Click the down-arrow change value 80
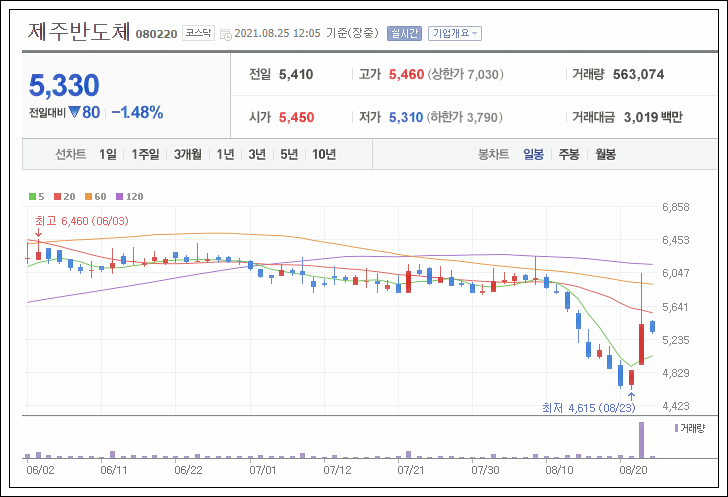Viewport: 728px width, 497px height. [x=84, y=112]
